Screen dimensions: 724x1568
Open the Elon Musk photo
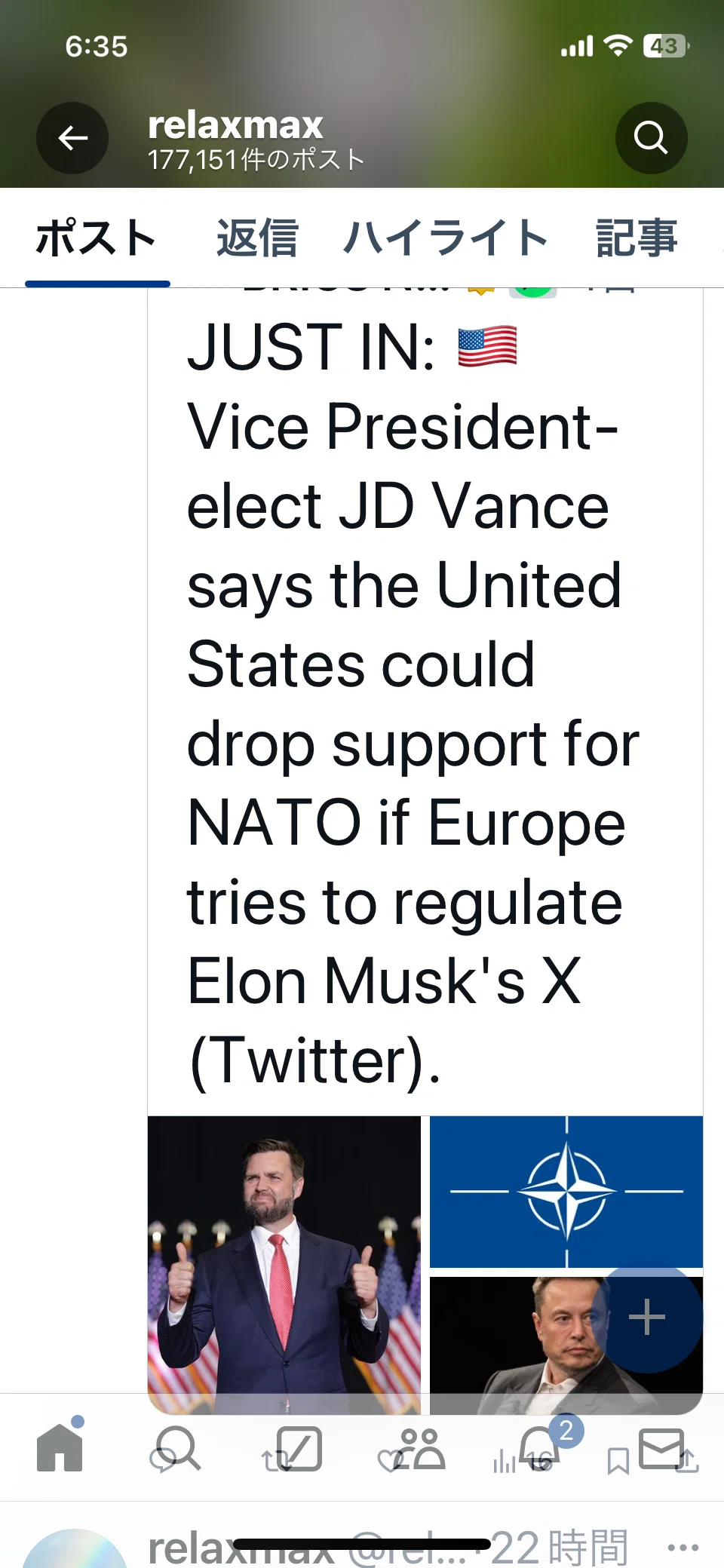[x=566, y=1346]
